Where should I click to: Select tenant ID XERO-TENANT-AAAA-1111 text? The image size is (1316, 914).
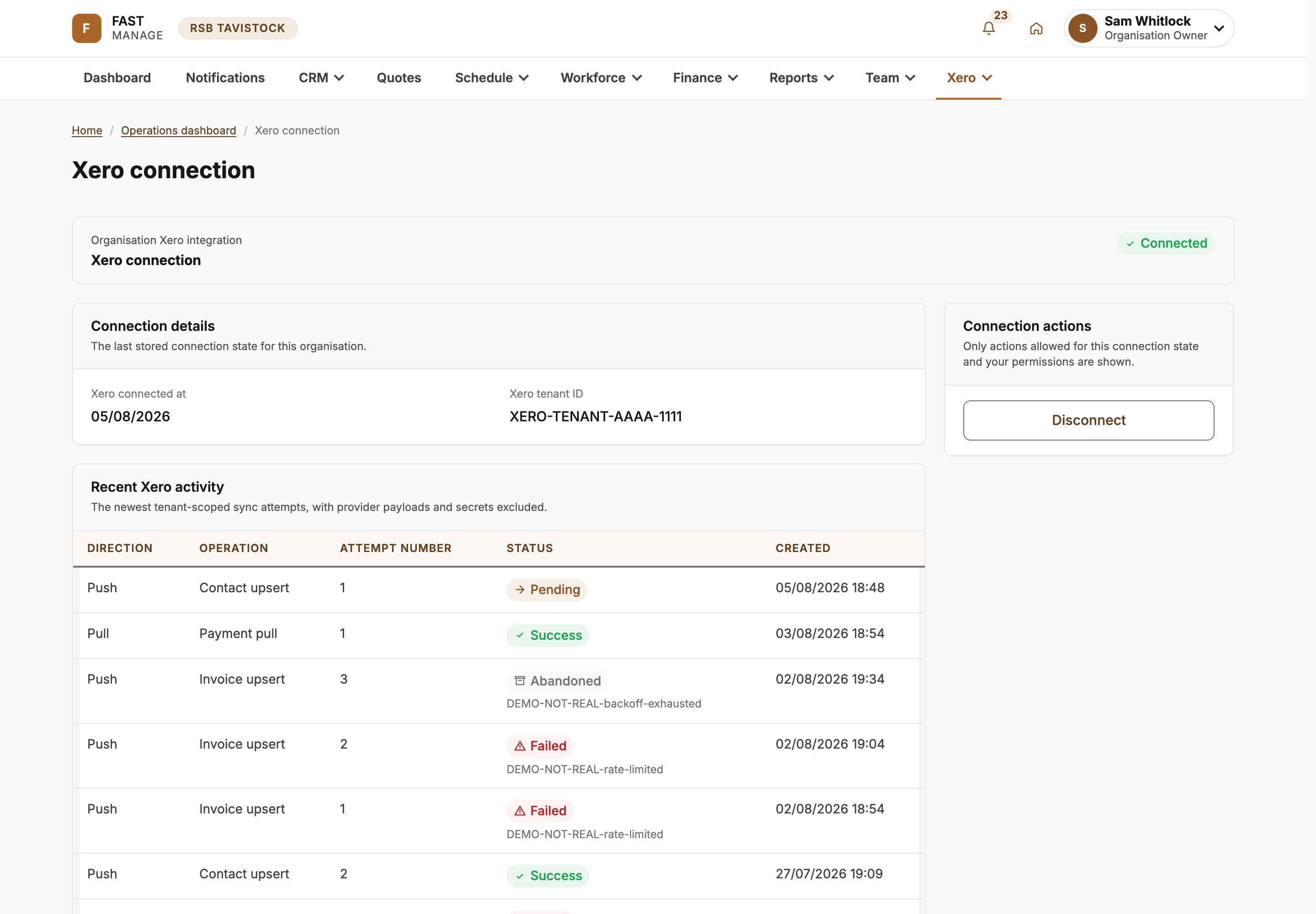click(x=595, y=416)
